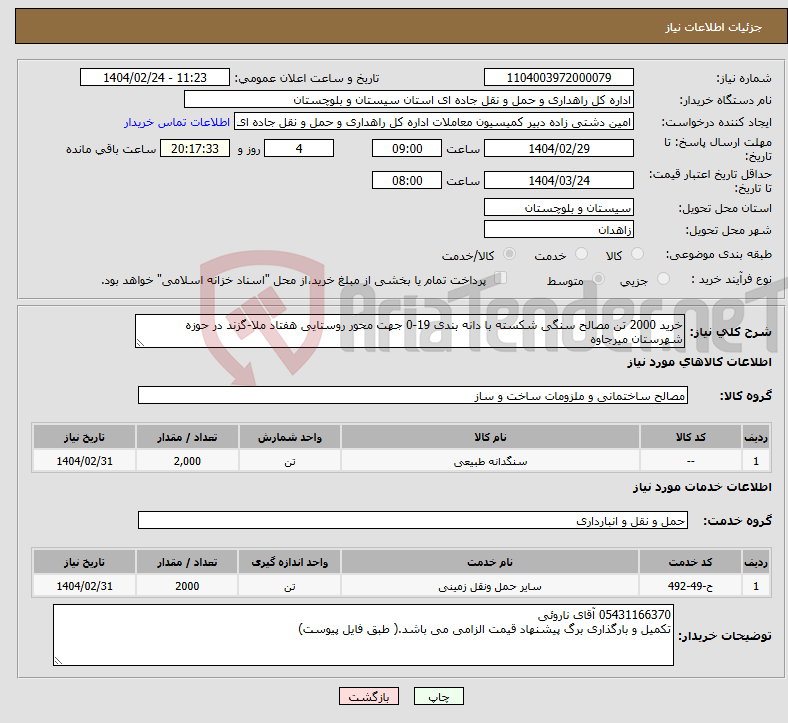Screen dimensions: 788x723
Task: Click the اطلاعات خدمات مورد نیاز heading
Action: (x=702, y=487)
